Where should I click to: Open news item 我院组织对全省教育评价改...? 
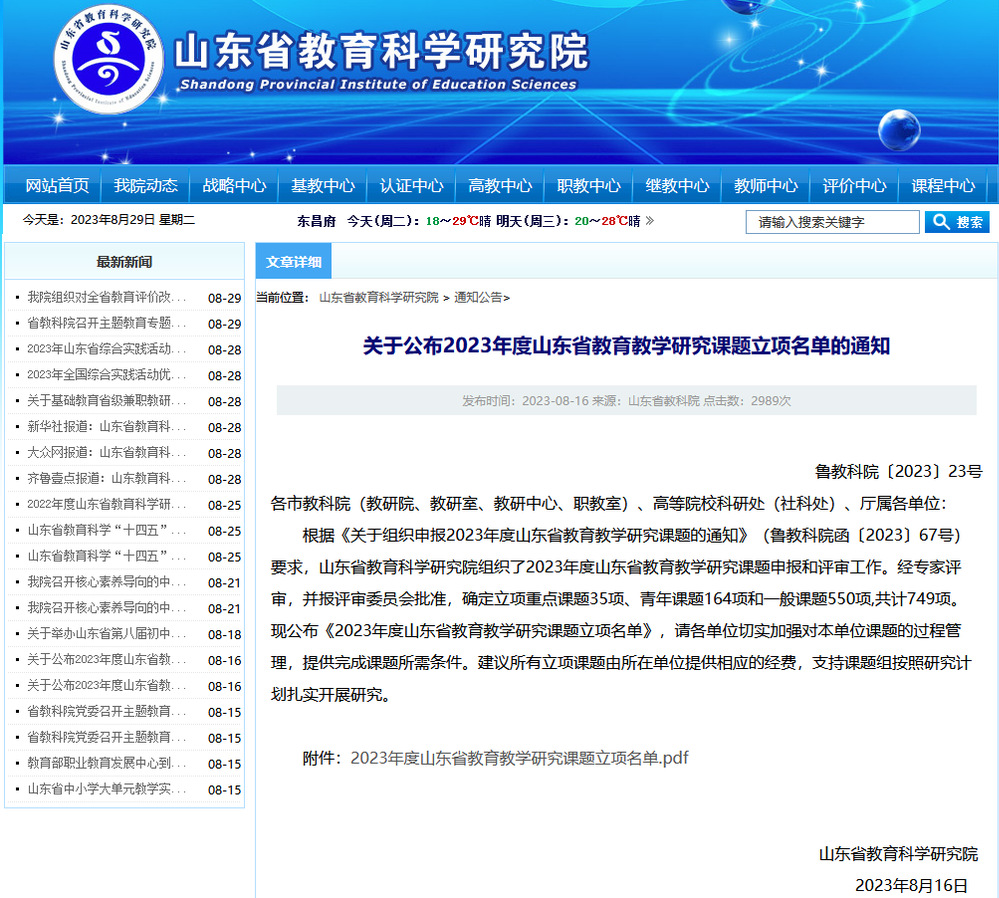point(107,298)
